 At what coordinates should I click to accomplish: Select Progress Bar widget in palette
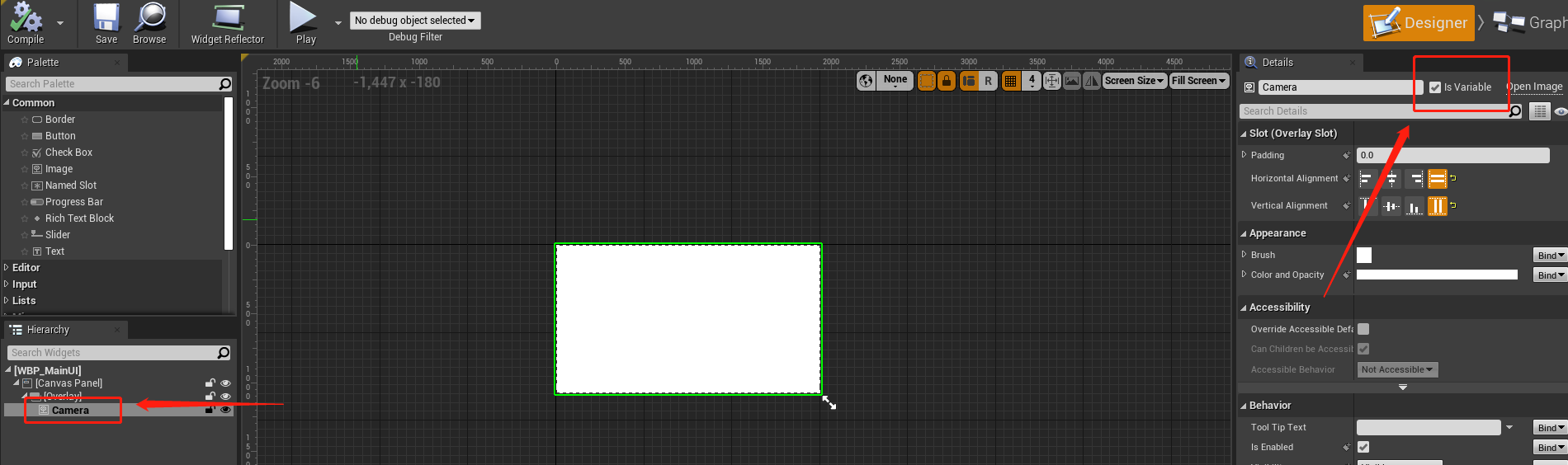[74, 202]
